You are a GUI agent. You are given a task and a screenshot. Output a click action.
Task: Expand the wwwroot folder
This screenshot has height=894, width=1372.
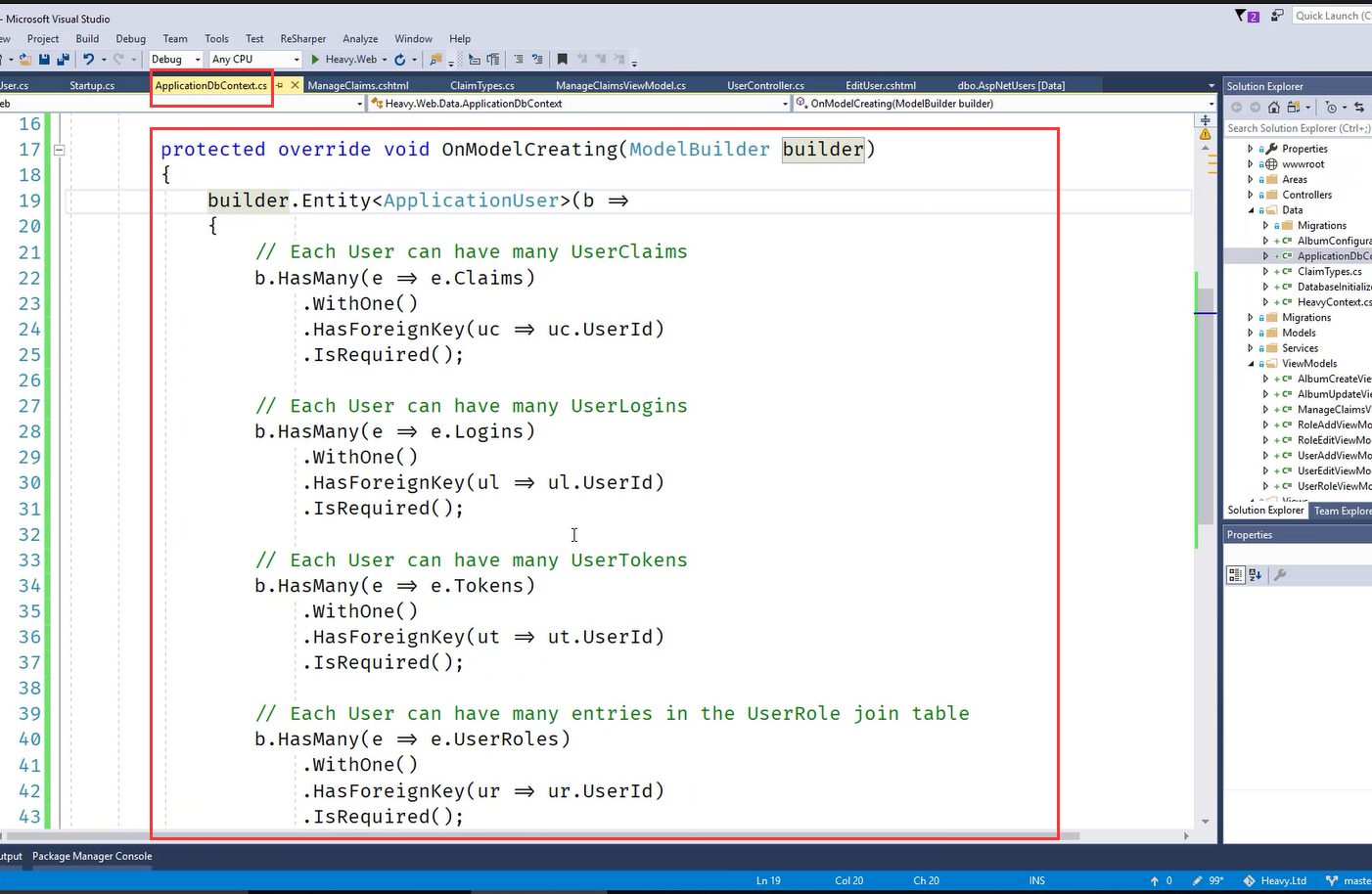coord(1250,164)
